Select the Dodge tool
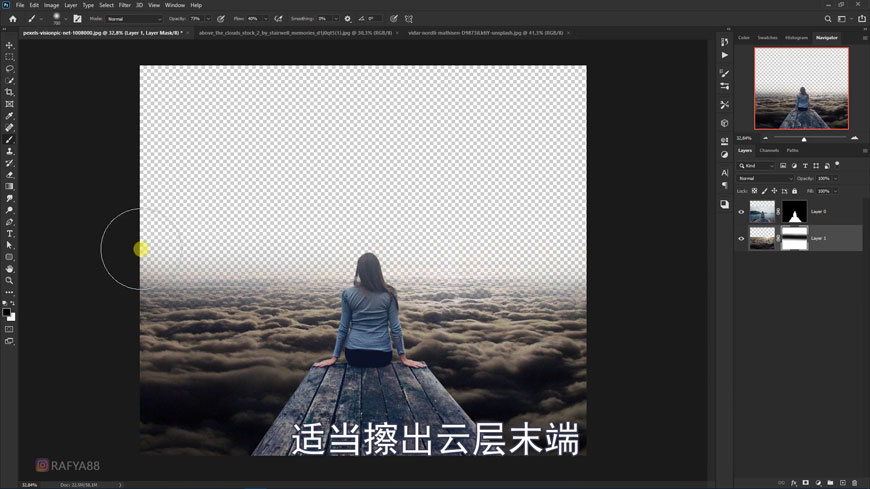 [x=9, y=210]
